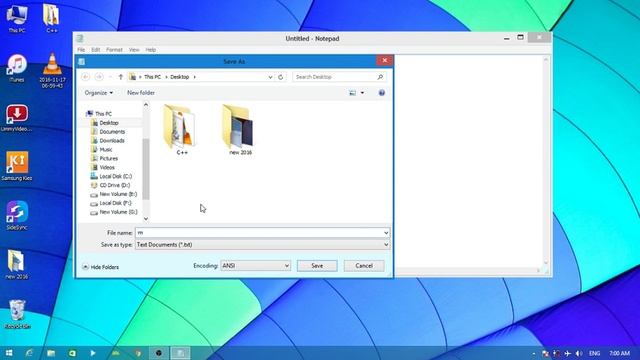
Task: Click the Cancel button
Action: click(364, 266)
